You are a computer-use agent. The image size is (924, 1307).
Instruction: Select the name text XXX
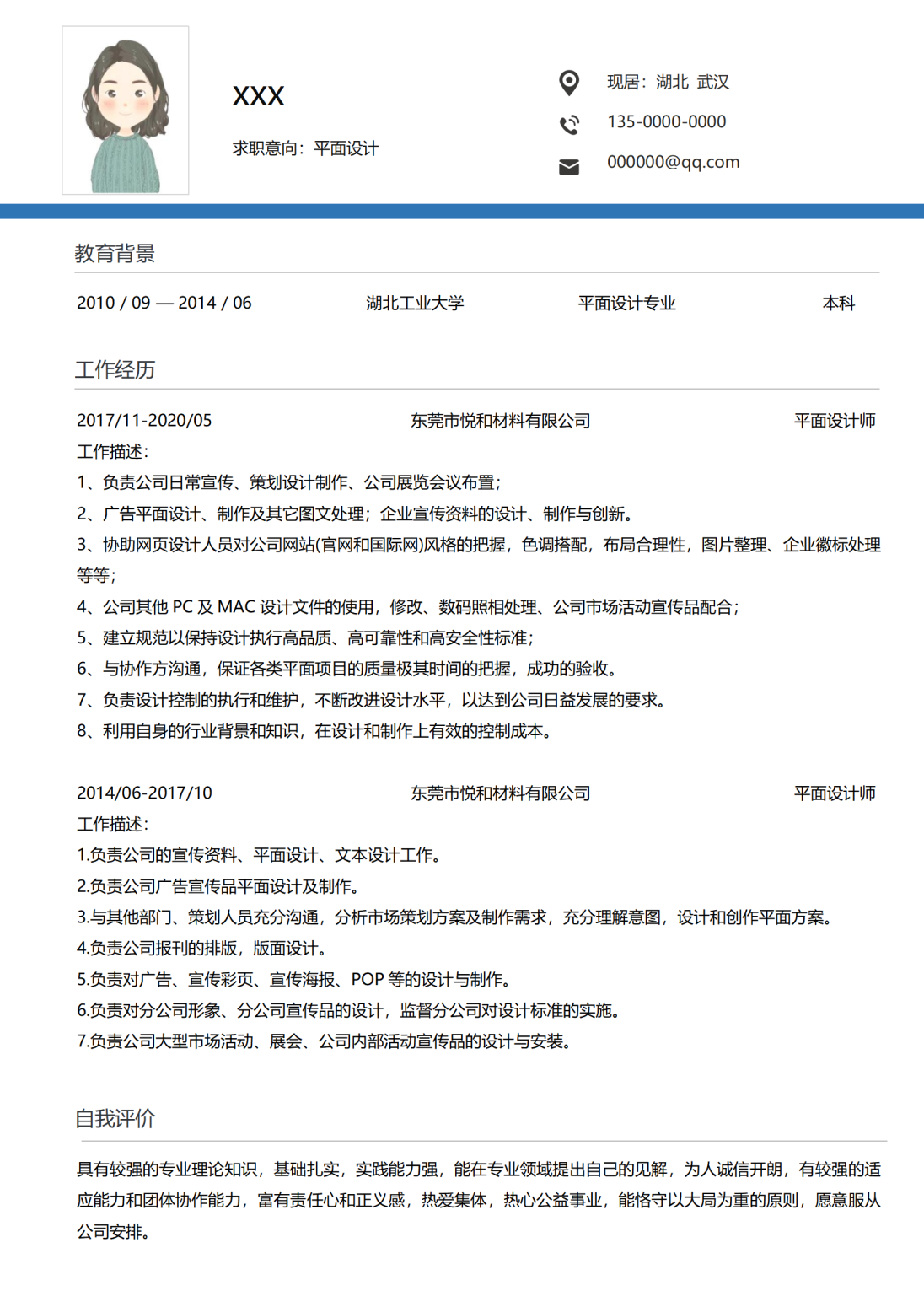258,96
